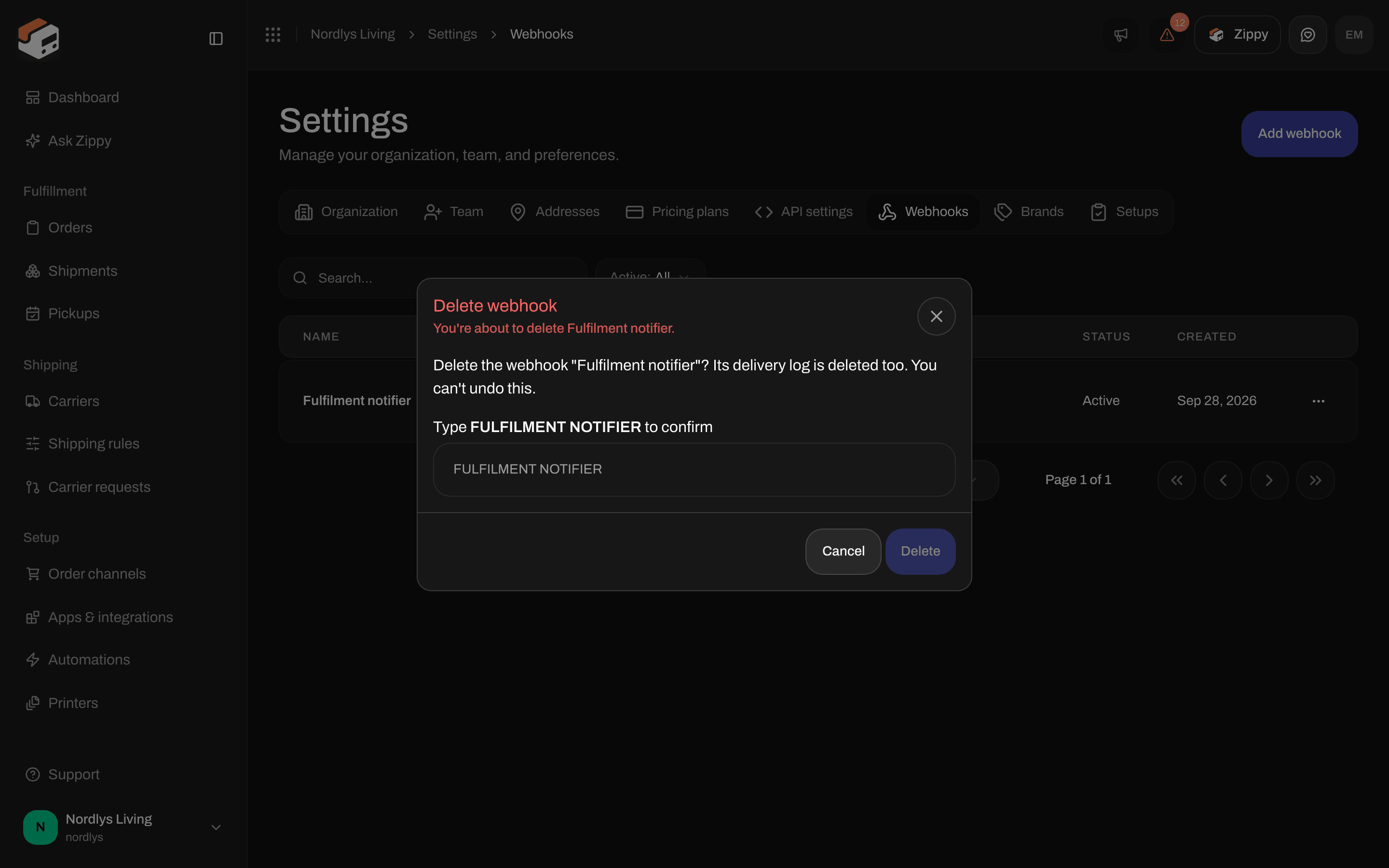
Task: Open Automations in sidebar
Action: pyautogui.click(x=78, y=660)
